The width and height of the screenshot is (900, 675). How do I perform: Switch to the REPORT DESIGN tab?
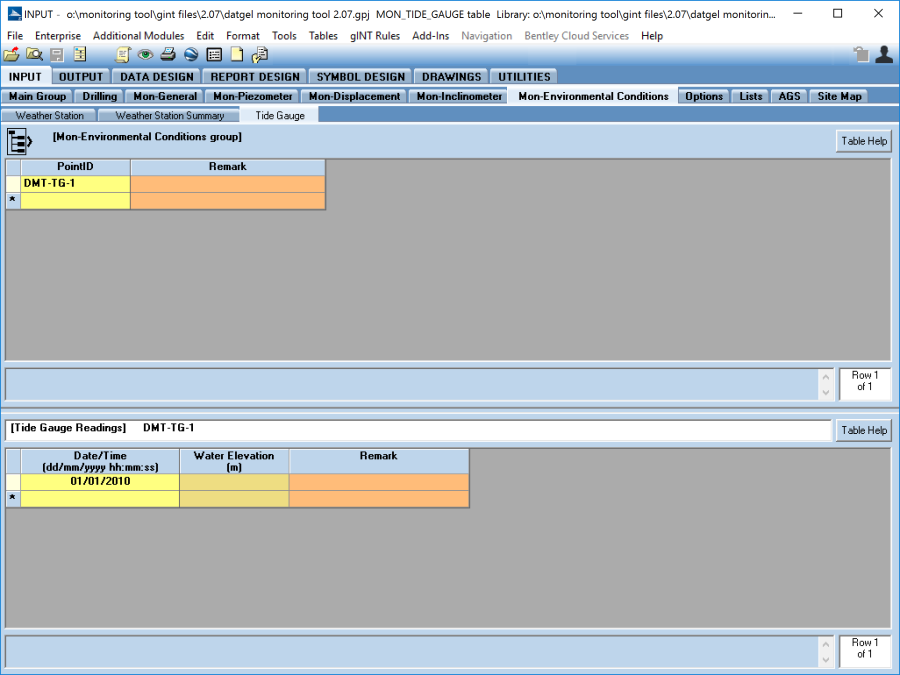point(255,77)
